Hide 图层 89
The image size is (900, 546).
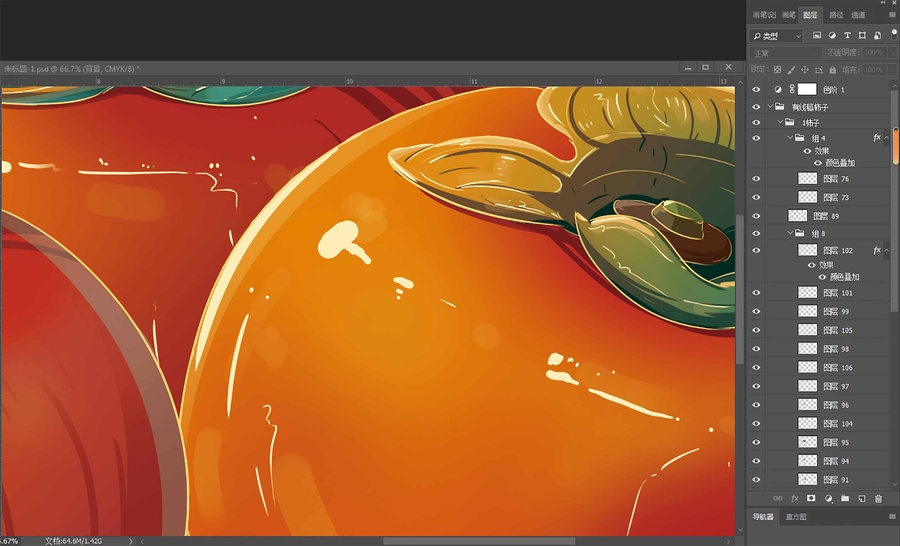(x=756, y=216)
